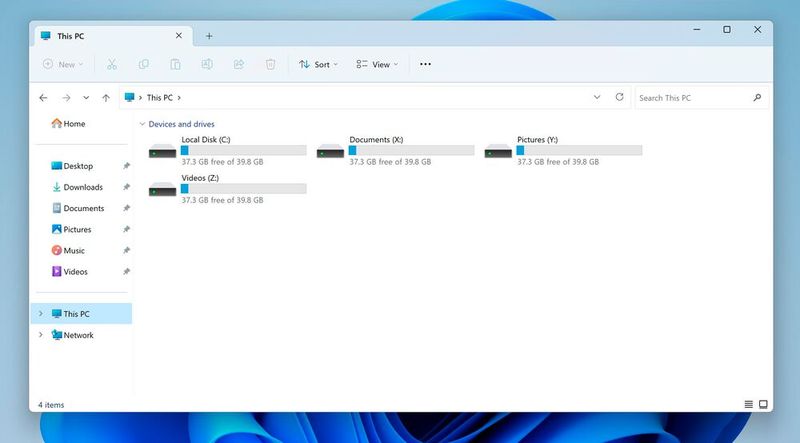Go forward with the right arrow

tap(66, 97)
